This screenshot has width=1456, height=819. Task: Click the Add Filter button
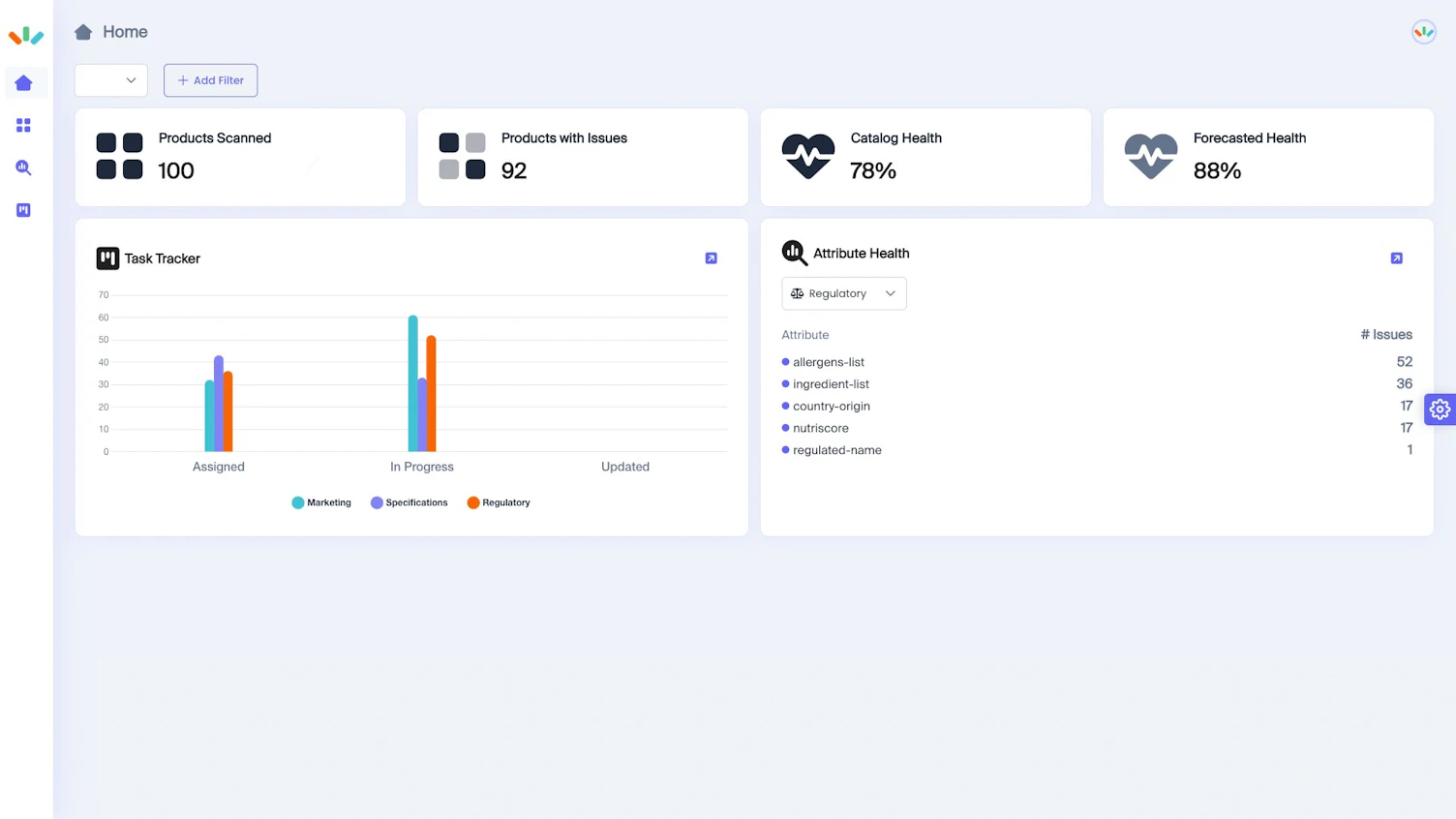click(x=210, y=80)
